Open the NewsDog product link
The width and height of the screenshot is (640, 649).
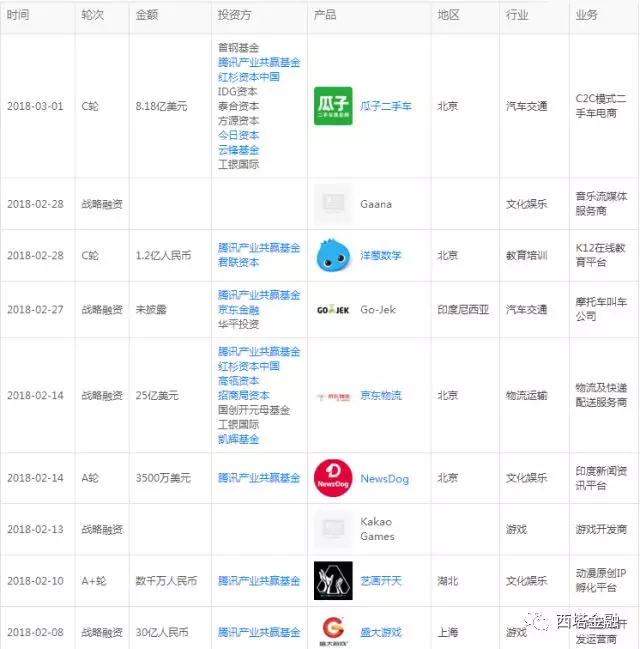point(385,478)
